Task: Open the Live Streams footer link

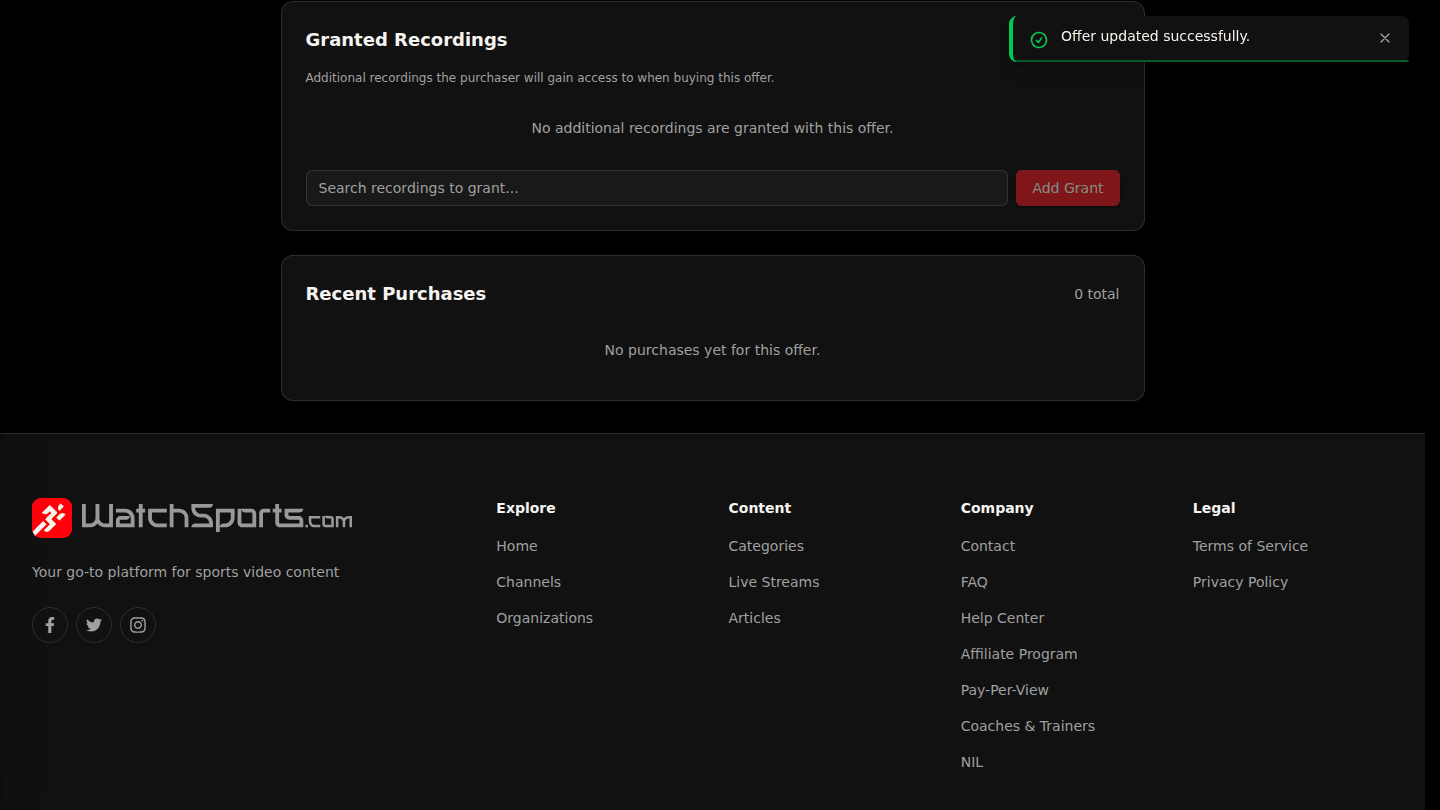Action: 774,582
